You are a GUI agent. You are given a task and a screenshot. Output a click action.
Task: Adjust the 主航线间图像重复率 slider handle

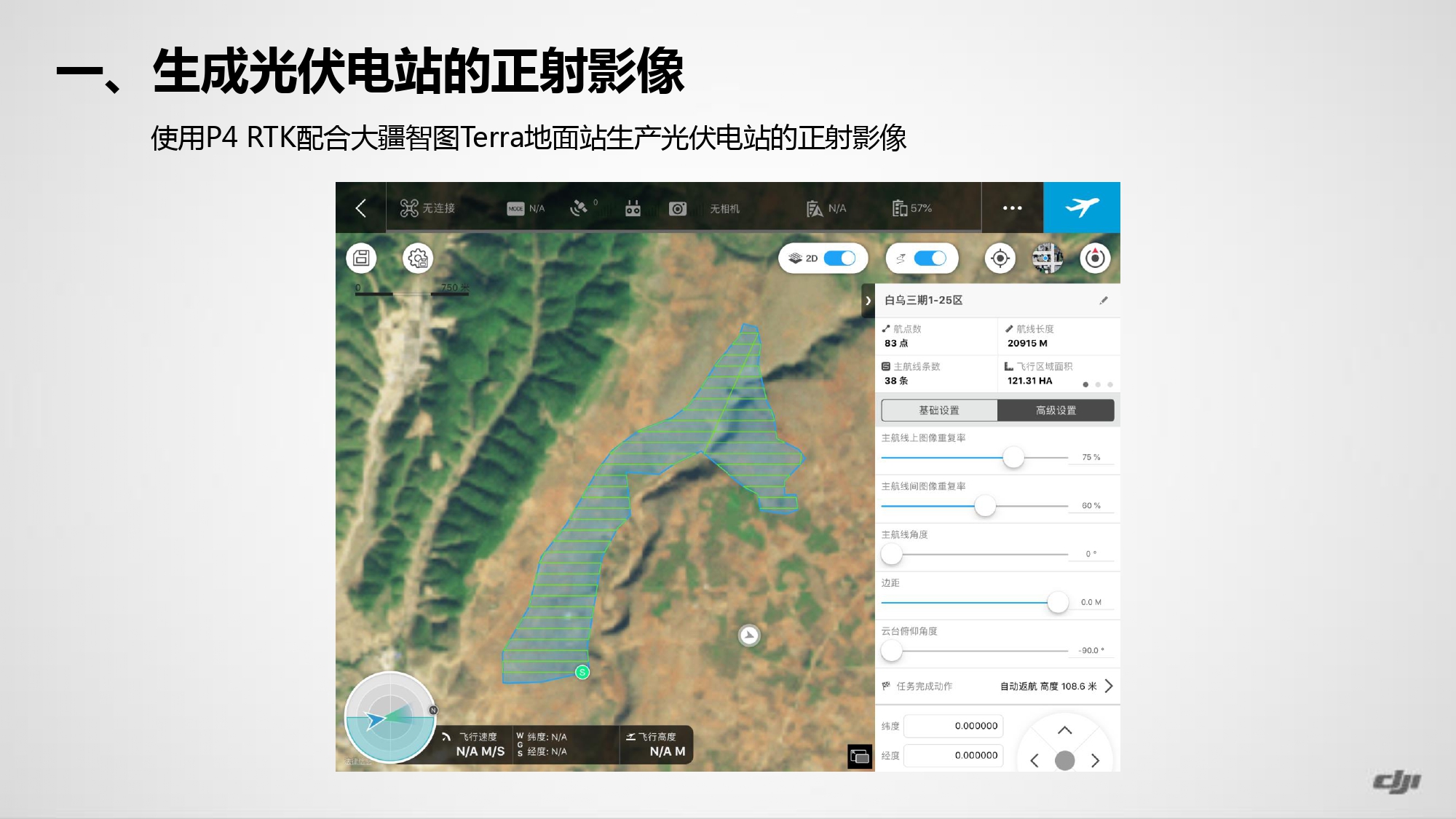pyautogui.click(x=985, y=505)
